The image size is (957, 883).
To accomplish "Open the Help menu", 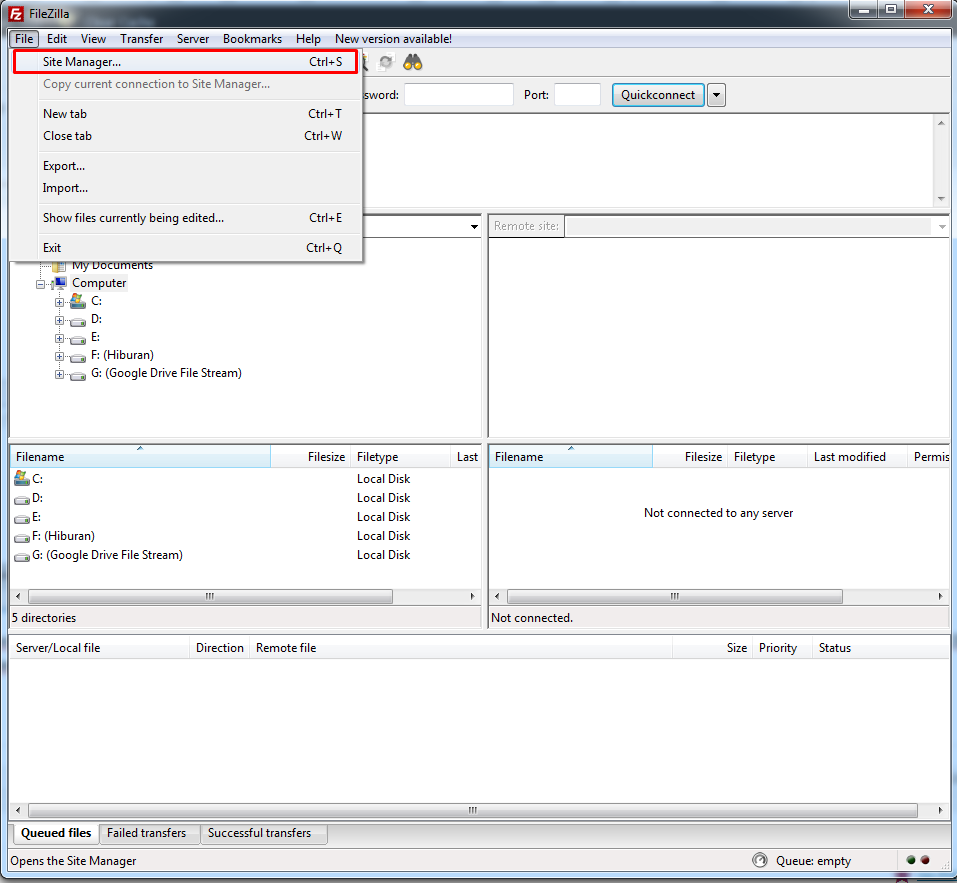I will 308,38.
